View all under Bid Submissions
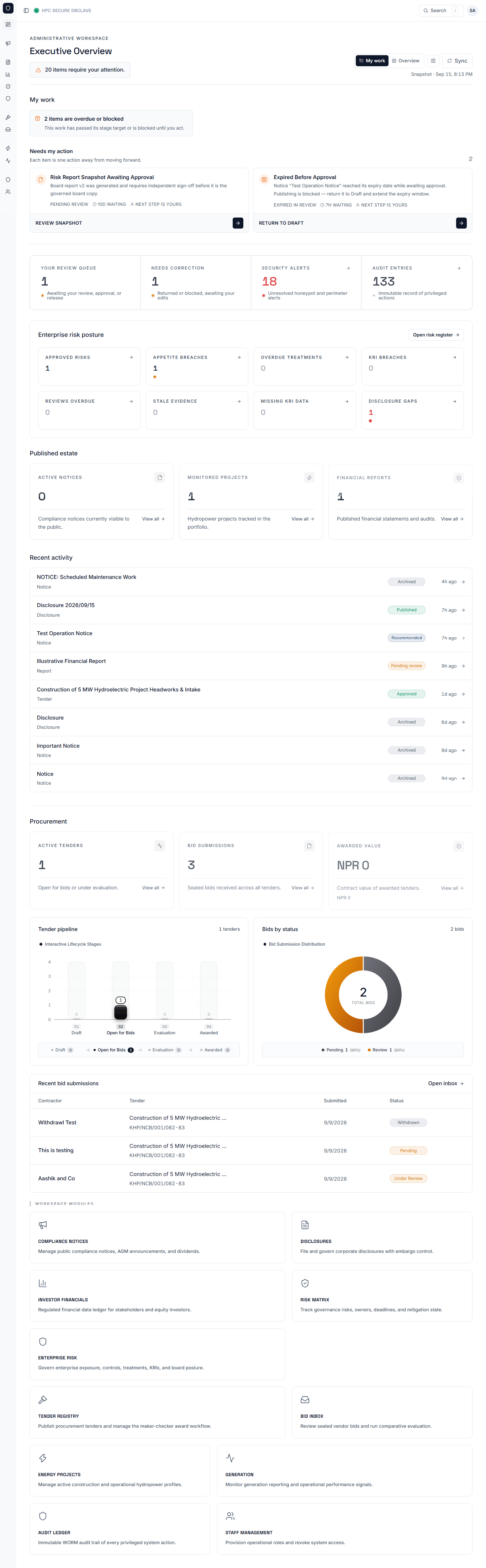The image size is (486, 1568). point(303,888)
